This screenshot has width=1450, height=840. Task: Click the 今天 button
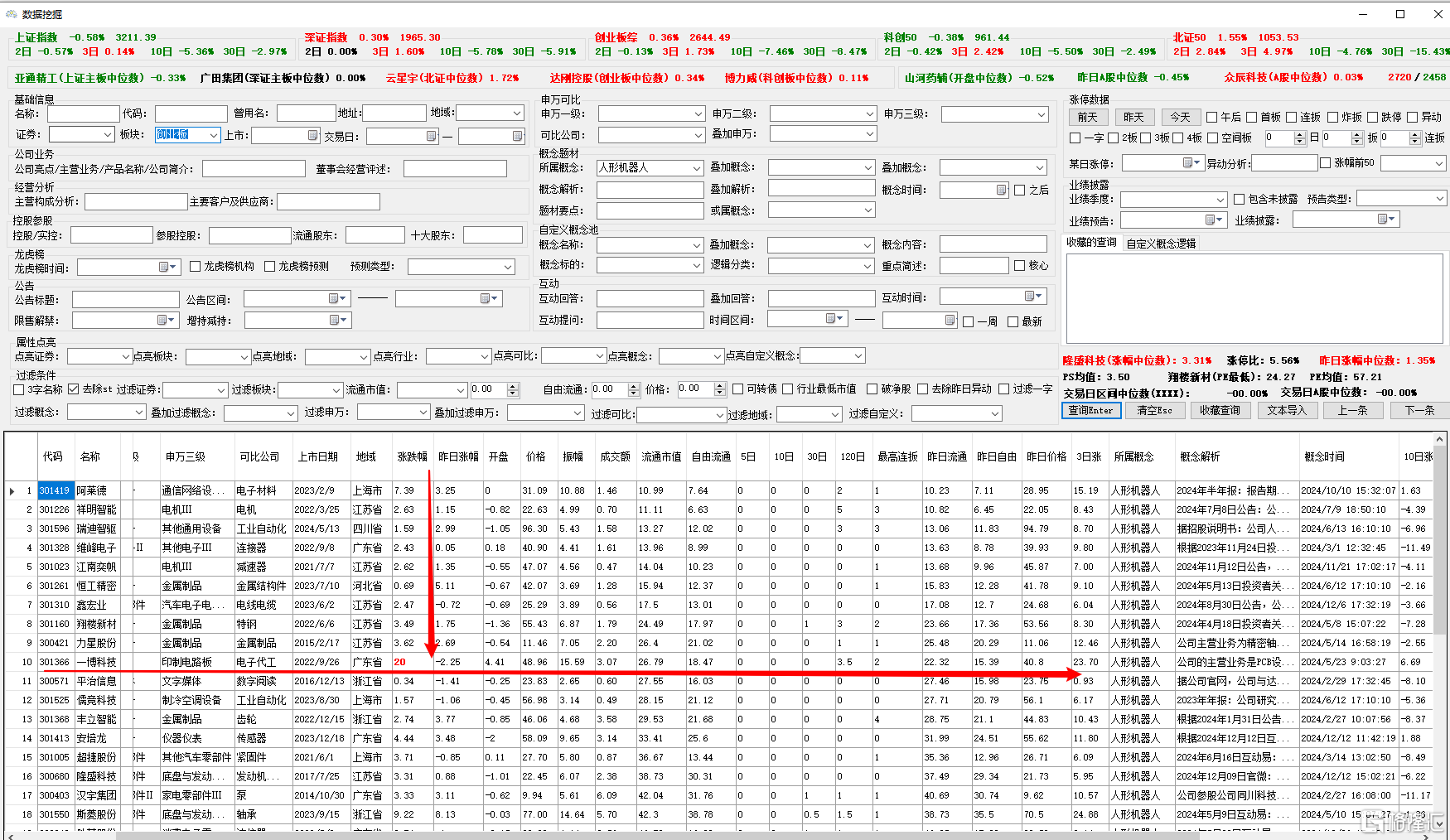click(x=1181, y=118)
